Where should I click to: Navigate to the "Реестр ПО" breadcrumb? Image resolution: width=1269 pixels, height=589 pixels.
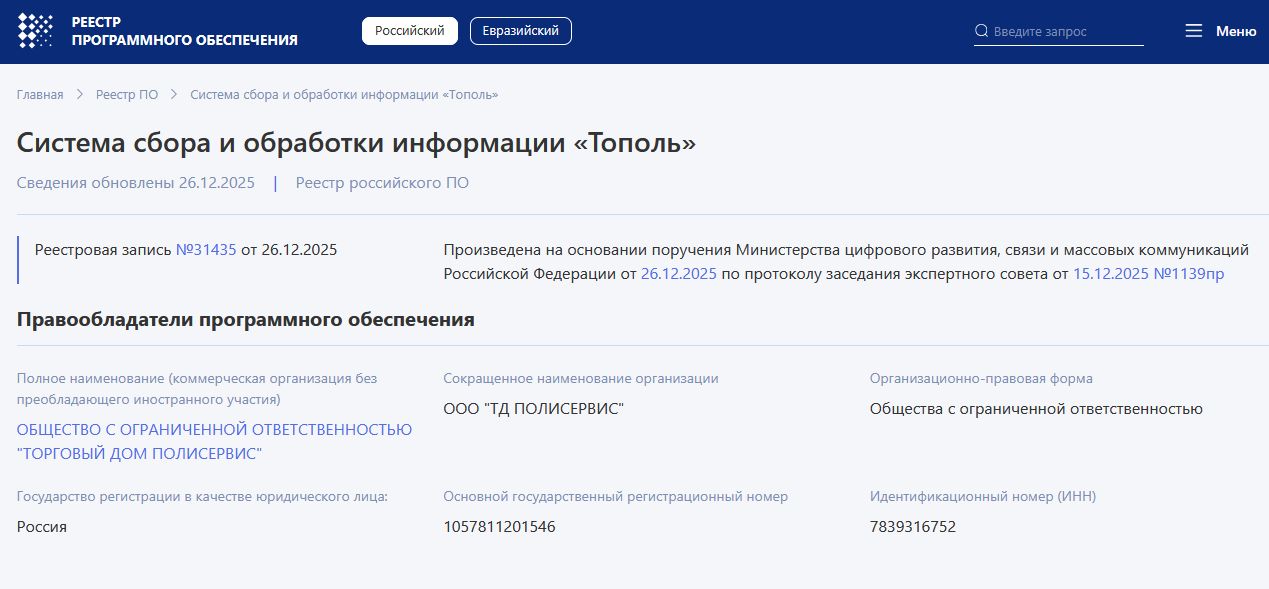point(127,95)
